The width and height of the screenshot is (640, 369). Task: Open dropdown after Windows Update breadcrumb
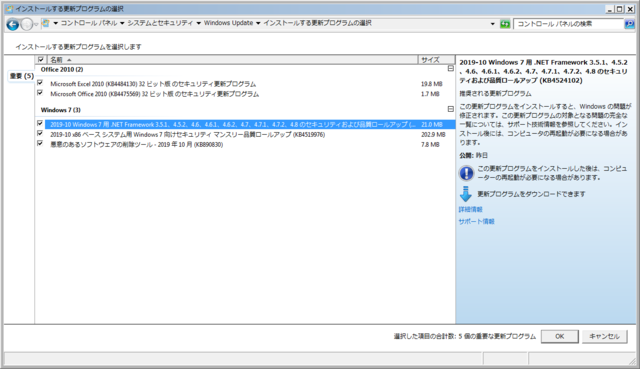point(258,23)
